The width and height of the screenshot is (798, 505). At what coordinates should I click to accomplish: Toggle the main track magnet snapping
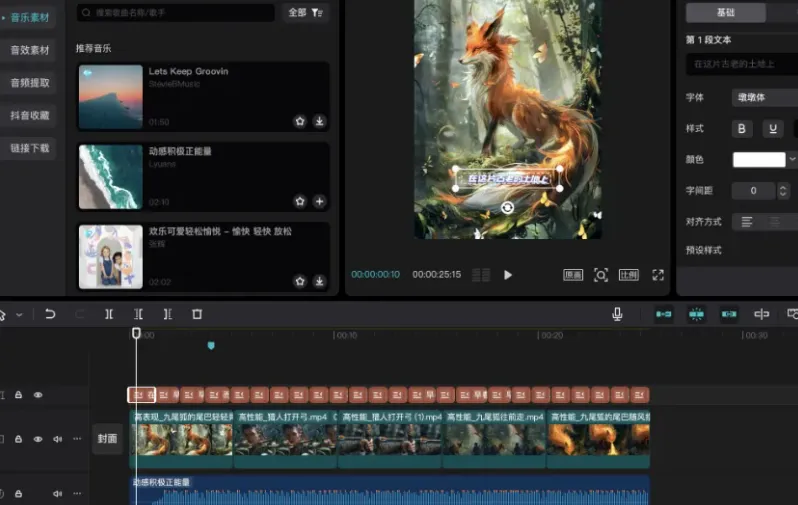pos(664,314)
